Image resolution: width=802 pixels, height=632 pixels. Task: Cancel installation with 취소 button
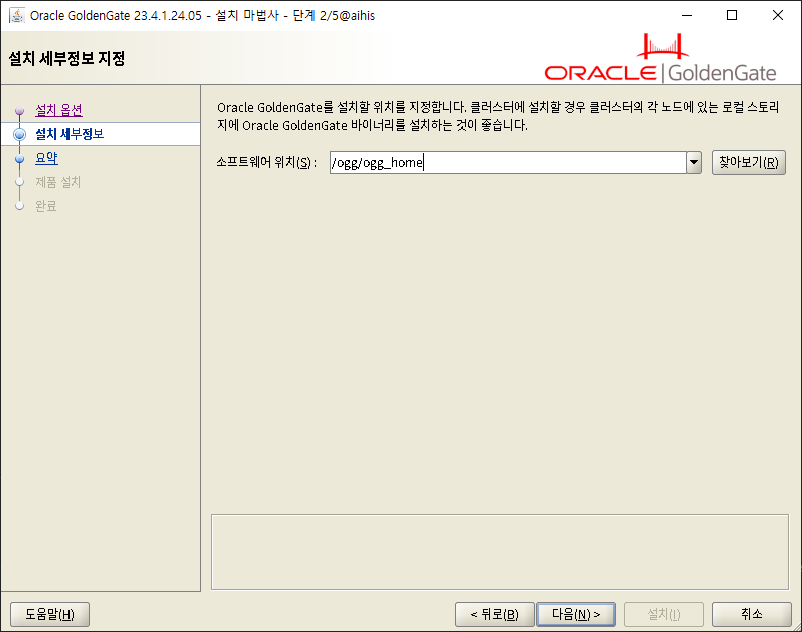click(752, 614)
